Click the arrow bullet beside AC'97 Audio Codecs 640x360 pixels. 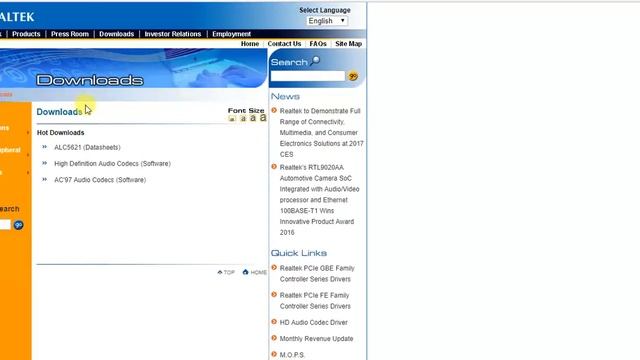pyautogui.click(x=44, y=179)
